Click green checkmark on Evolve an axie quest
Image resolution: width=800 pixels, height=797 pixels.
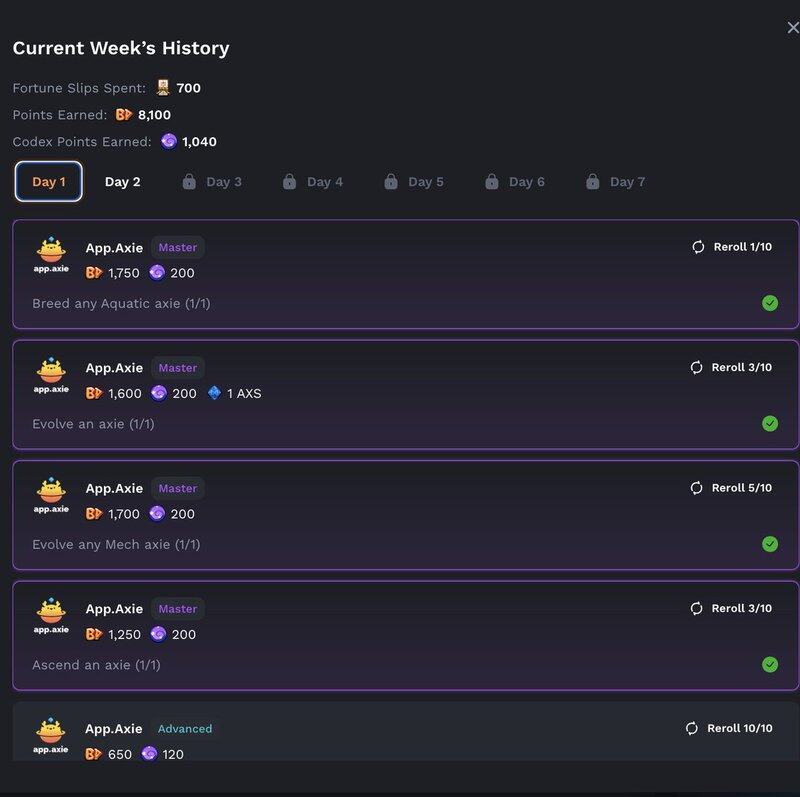point(770,424)
